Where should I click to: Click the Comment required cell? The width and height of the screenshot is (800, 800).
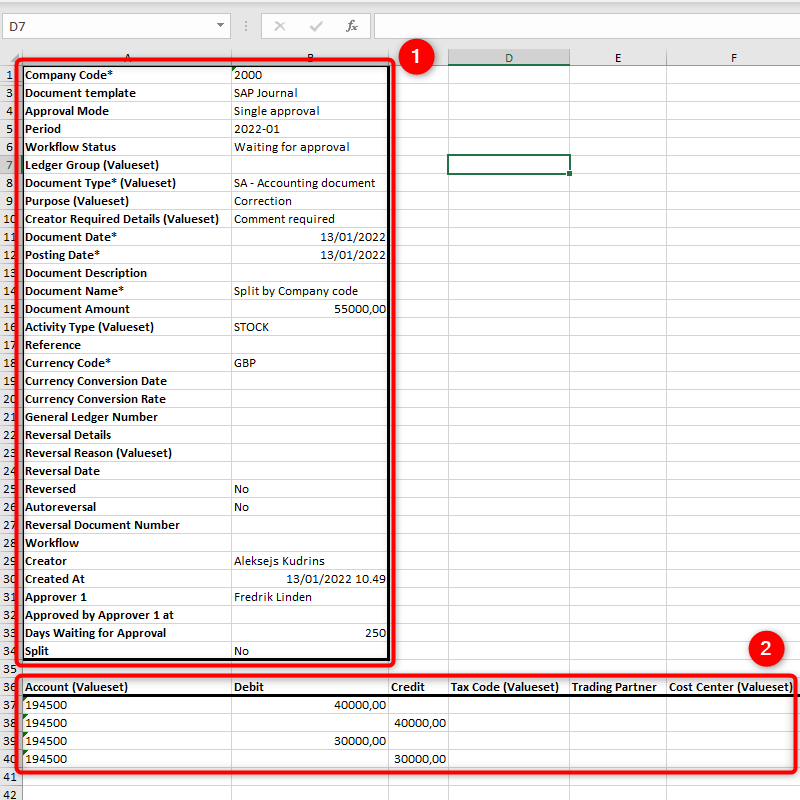pos(309,219)
